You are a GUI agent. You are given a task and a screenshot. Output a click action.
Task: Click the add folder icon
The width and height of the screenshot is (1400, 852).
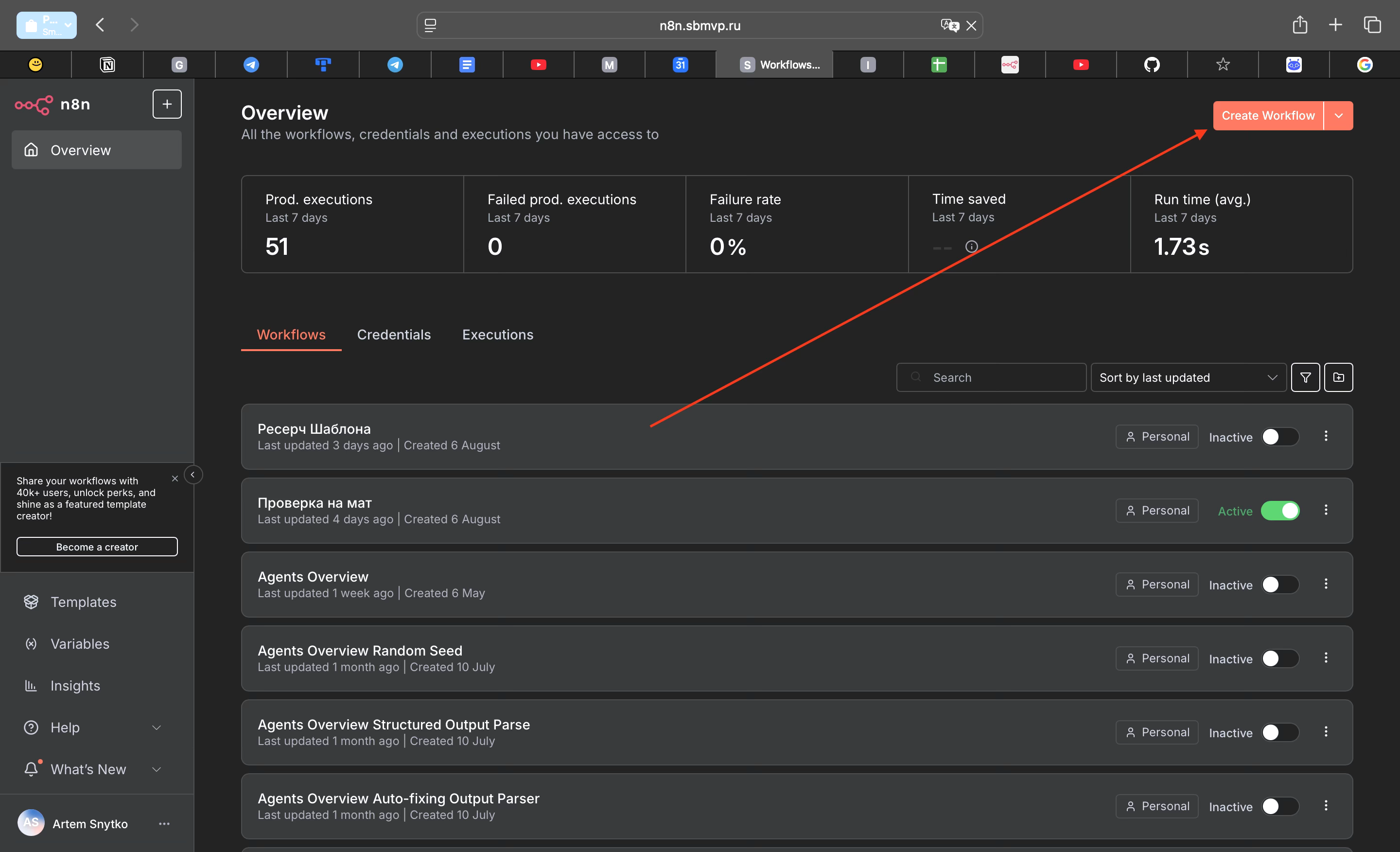[x=1338, y=377]
